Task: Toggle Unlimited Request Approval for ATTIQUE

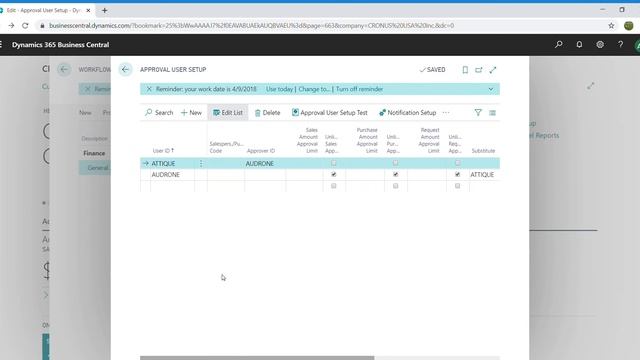Action: [x=458, y=163]
